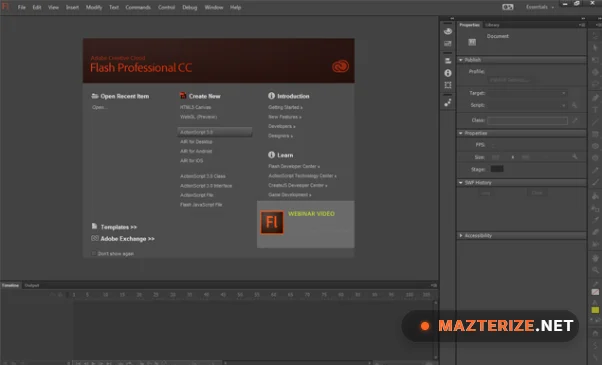Open the Debug menu
Screen dimensions: 602x365
[189, 7]
